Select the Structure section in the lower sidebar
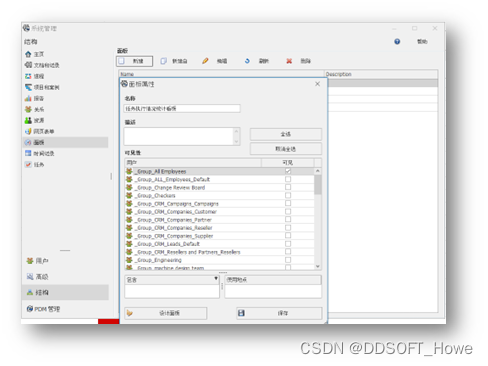 click(x=66, y=292)
